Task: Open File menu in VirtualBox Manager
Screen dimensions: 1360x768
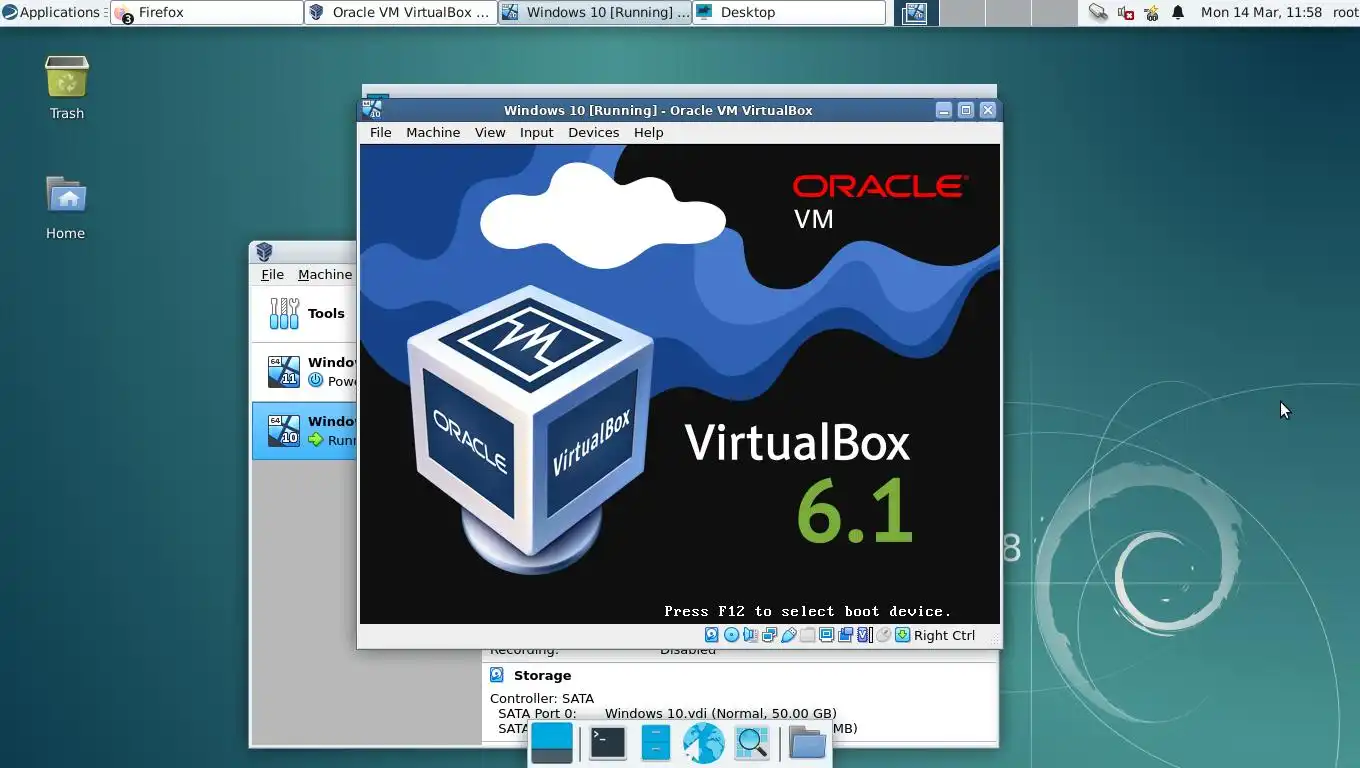Action: tap(272, 274)
